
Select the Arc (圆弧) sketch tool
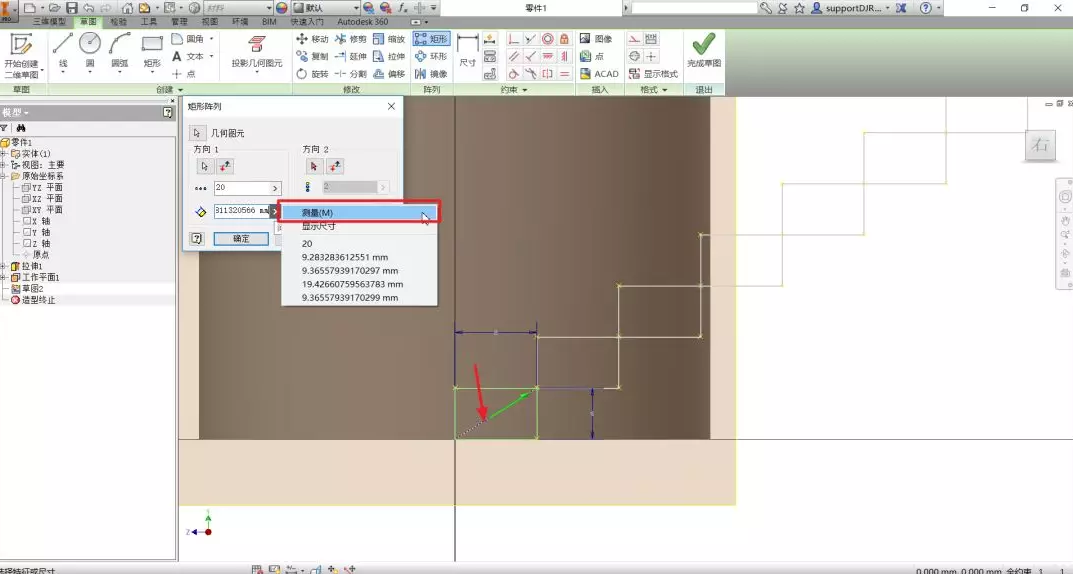point(120,52)
